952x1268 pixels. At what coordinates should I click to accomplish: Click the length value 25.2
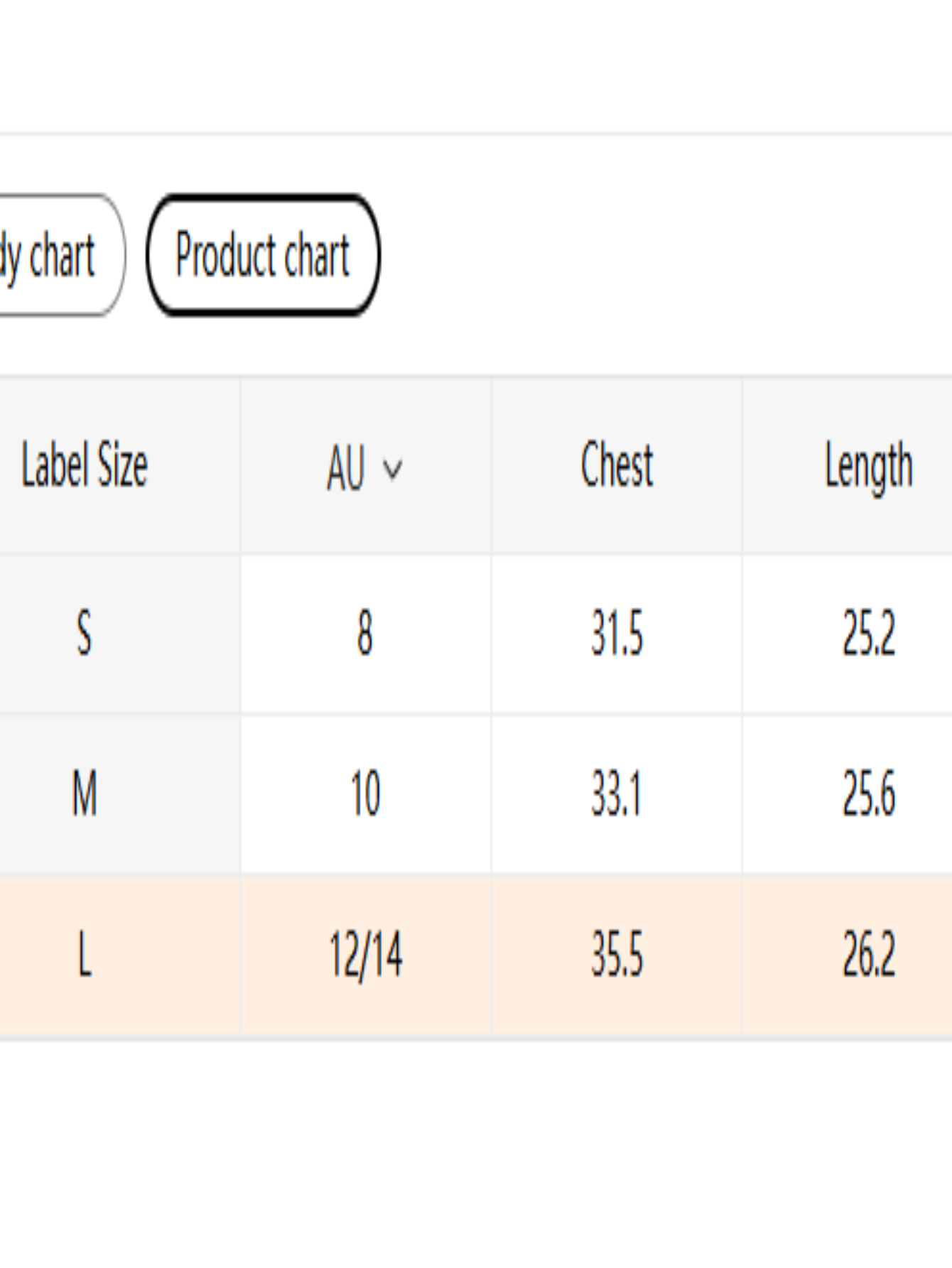click(868, 633)
